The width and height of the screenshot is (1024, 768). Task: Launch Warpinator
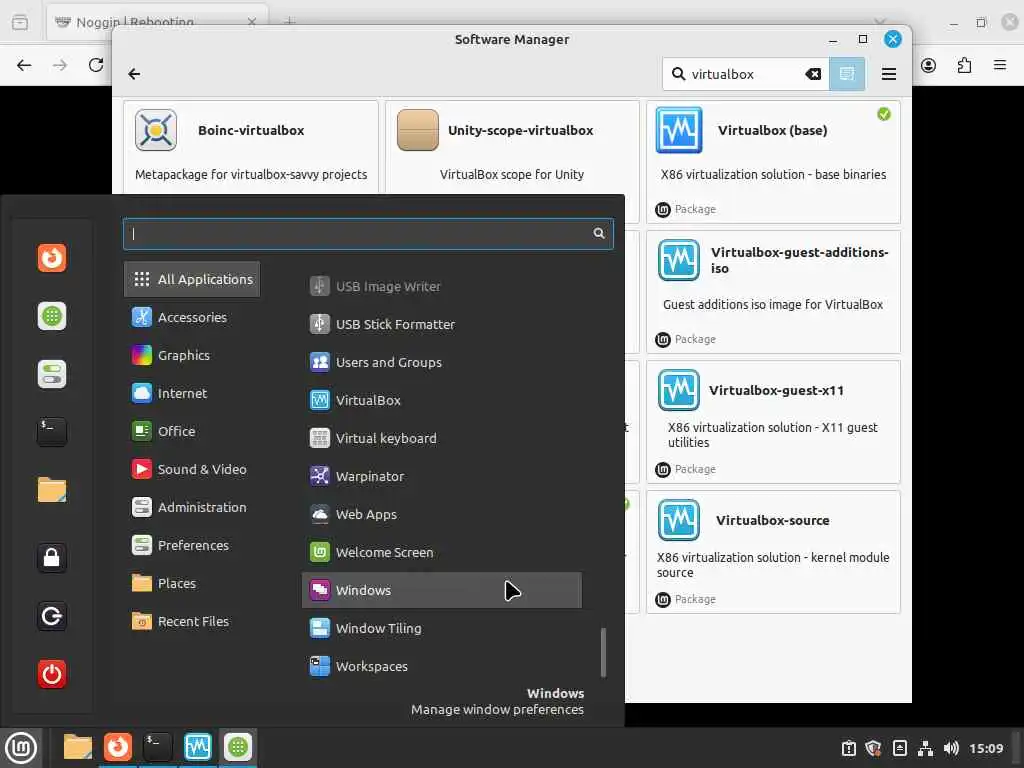coord(441,476)
